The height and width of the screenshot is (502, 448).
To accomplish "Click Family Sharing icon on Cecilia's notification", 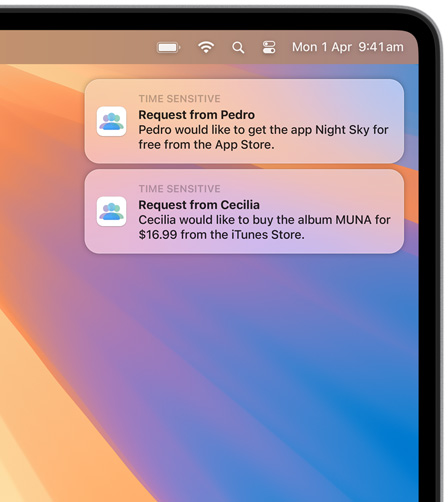I will pyautogui.click(x=111, y=211).
